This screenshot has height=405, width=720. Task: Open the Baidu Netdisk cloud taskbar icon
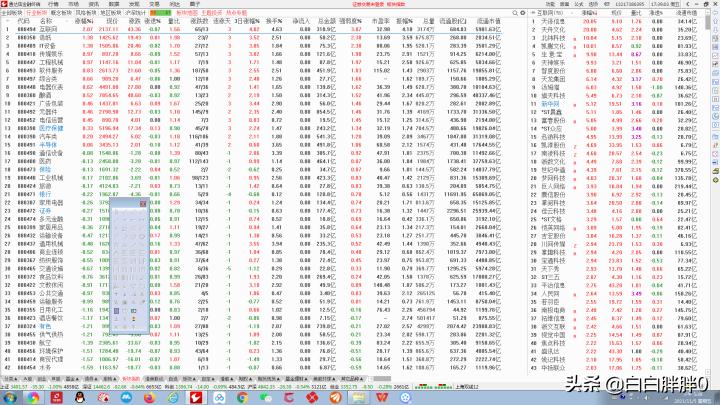click(219, 398)
